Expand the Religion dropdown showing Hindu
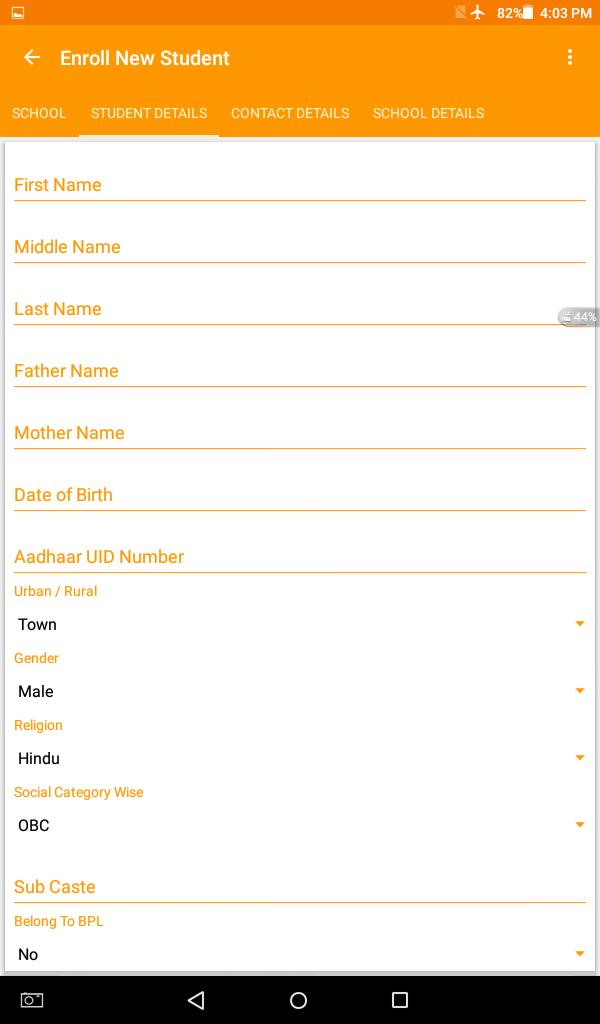 click(299, 758)
